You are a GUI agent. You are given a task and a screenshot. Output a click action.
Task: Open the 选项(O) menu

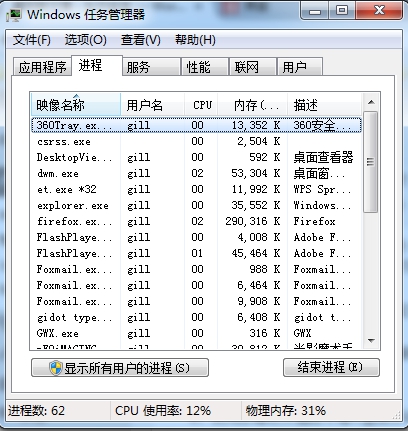[86, 40]
